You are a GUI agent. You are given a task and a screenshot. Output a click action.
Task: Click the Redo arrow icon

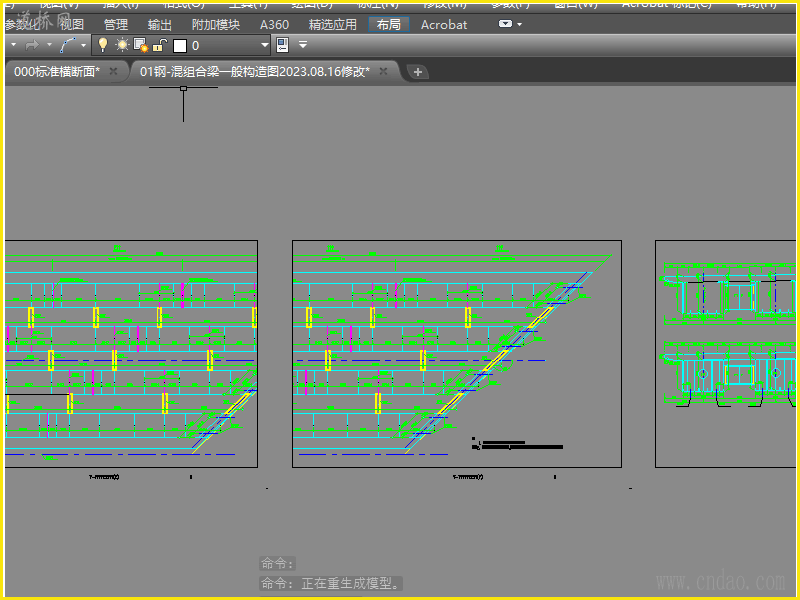pyautogui.click(x=32, y=45)
